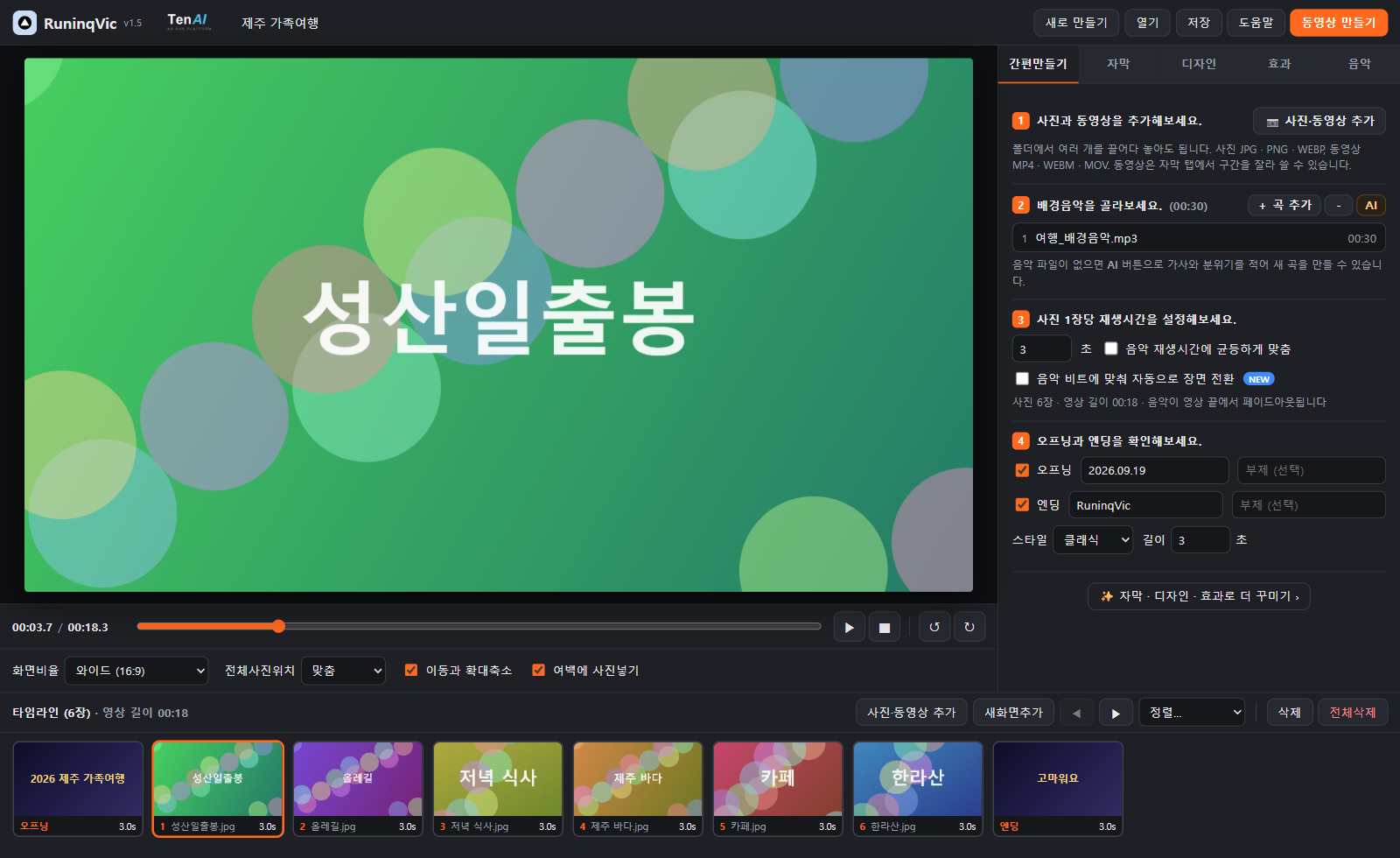Image resolution: width=1400 pixels, height=858 pixels.
Task: Move timeline item left with arrow
Action: pyautogui.click(x=1076, y=713)
